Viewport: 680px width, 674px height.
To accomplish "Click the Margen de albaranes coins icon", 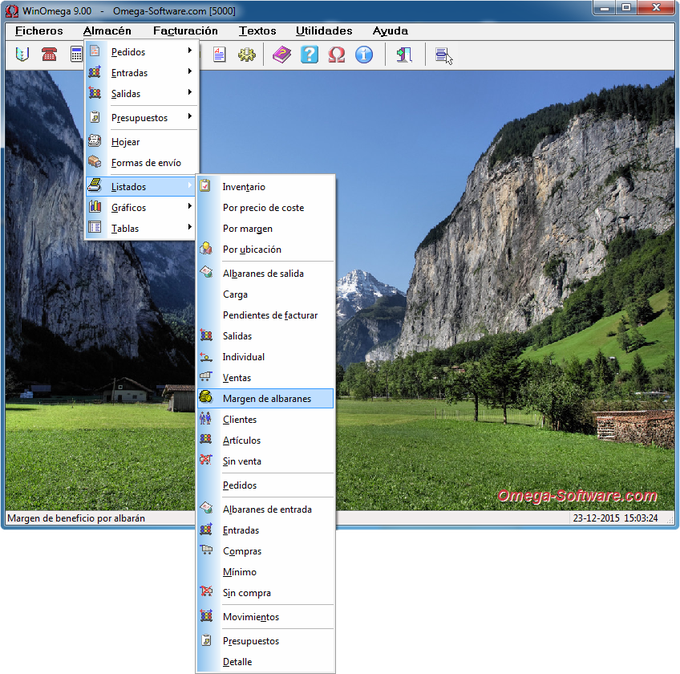I will pyautogui.click(x=206, y=397).
